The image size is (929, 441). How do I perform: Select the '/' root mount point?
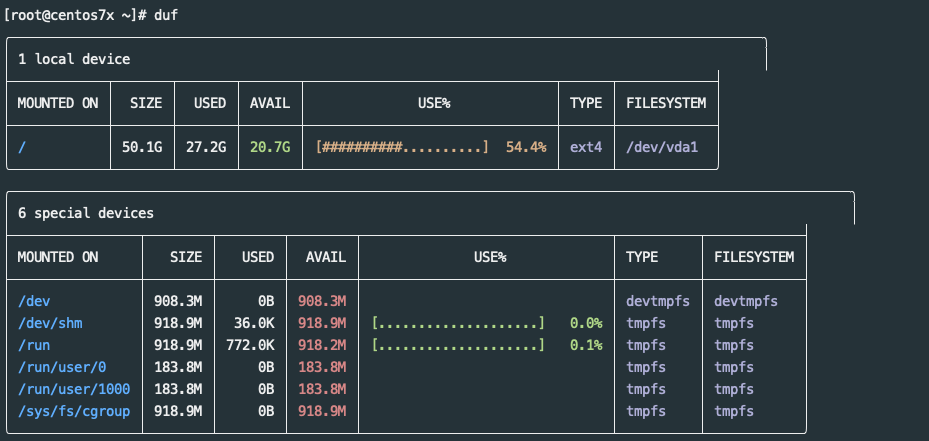(x=22, y=147)
